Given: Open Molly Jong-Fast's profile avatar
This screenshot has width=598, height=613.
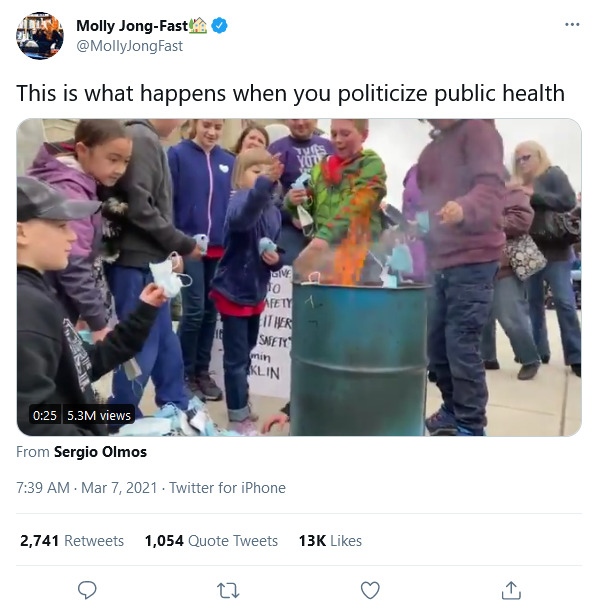Looking at the screenshot, I should [x=40, y=36].
